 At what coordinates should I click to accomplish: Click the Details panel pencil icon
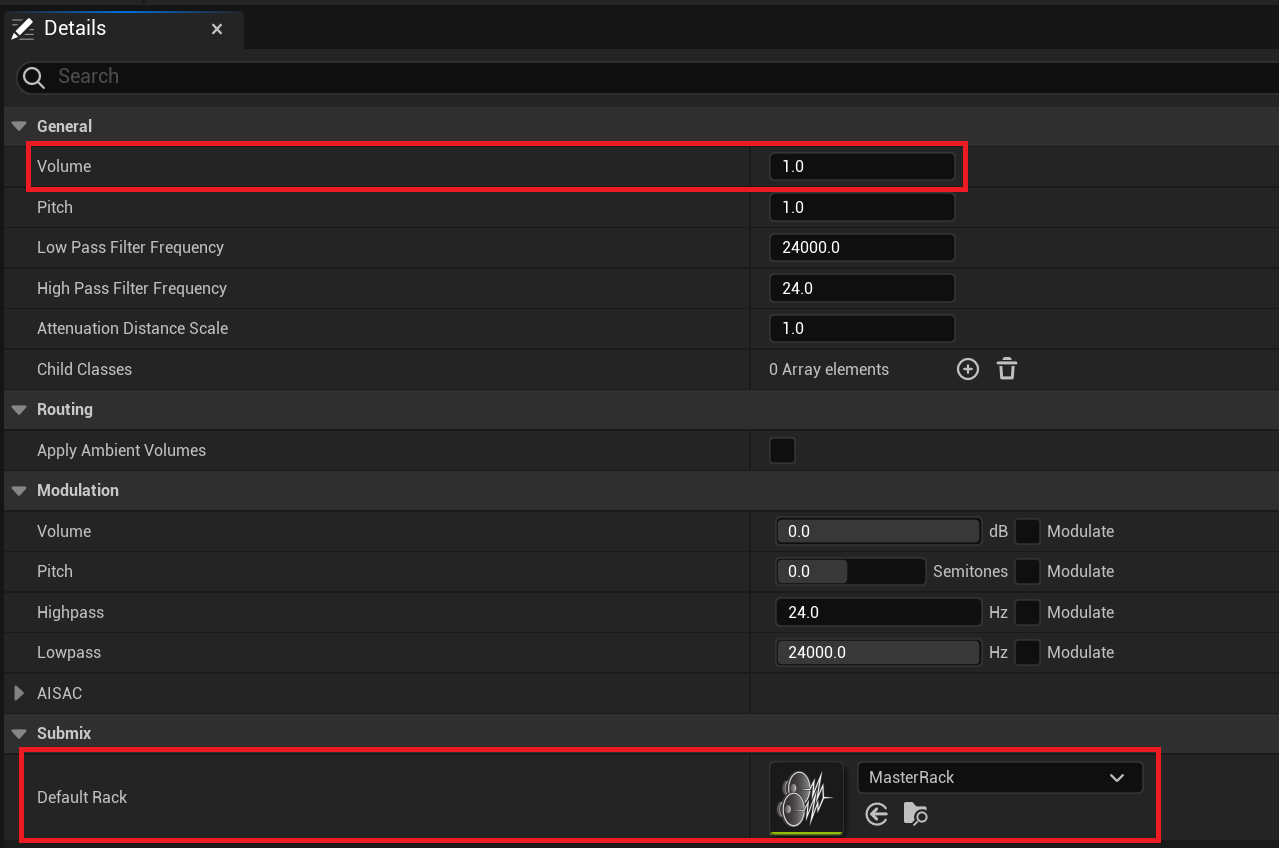[x=22, y=29]
